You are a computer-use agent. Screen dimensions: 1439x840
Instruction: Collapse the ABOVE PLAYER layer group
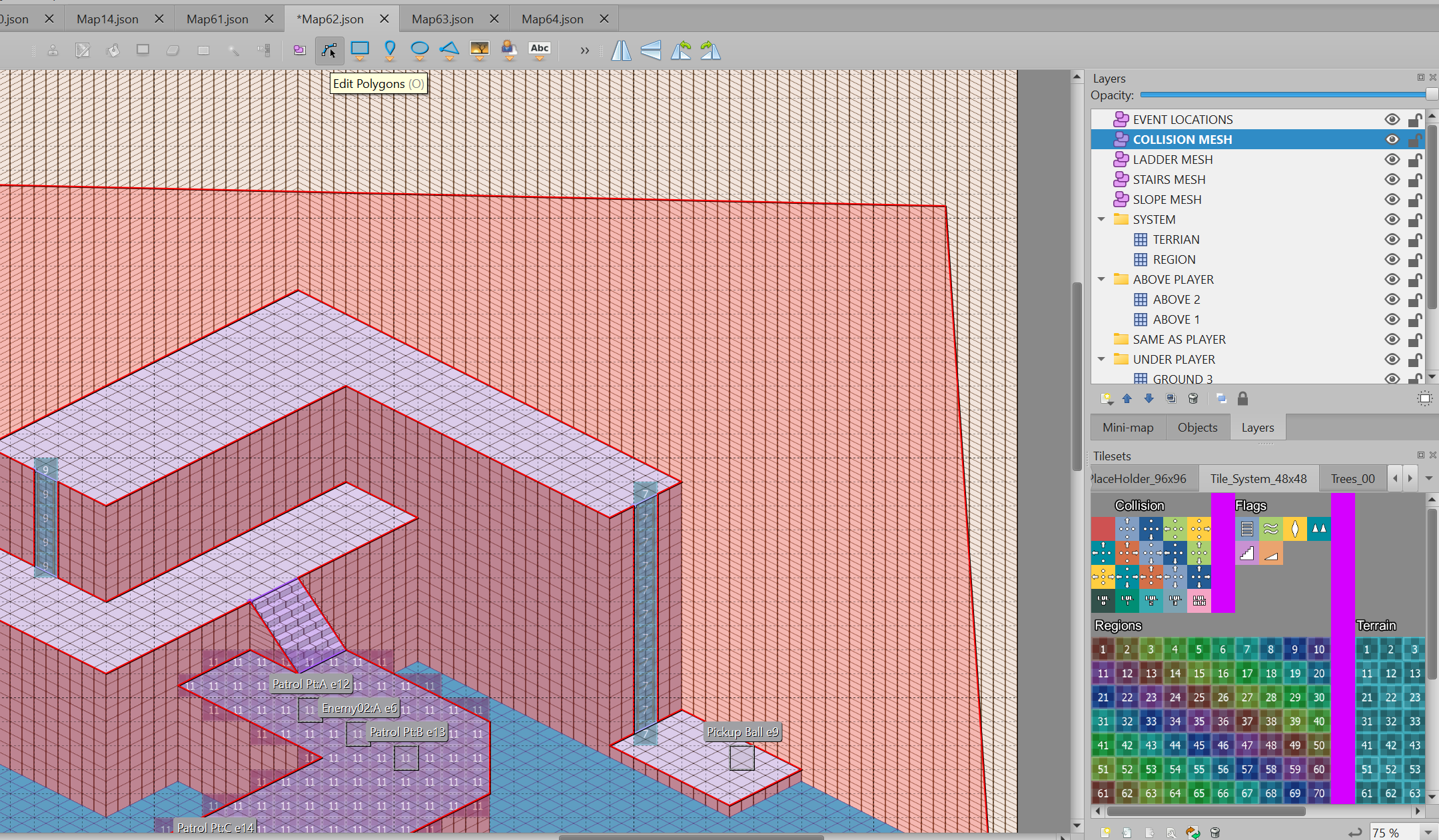pos(1101,279)
